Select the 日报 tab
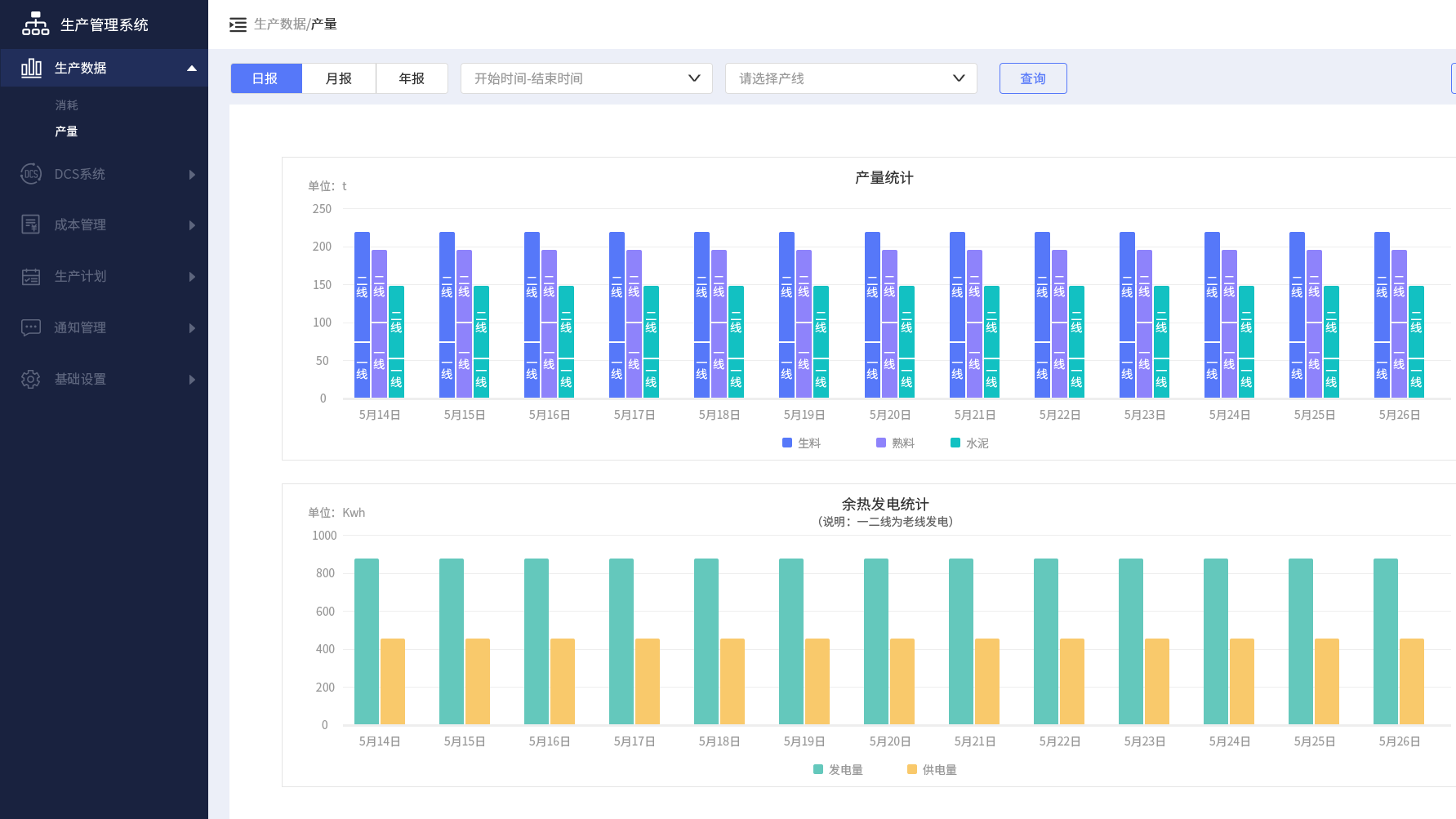The image size is (1456, 819). tap(266, 78)
